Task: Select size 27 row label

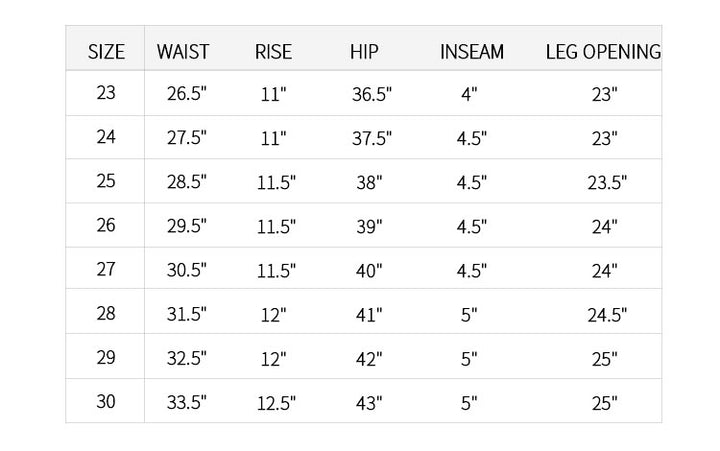Action: [106, 269]
